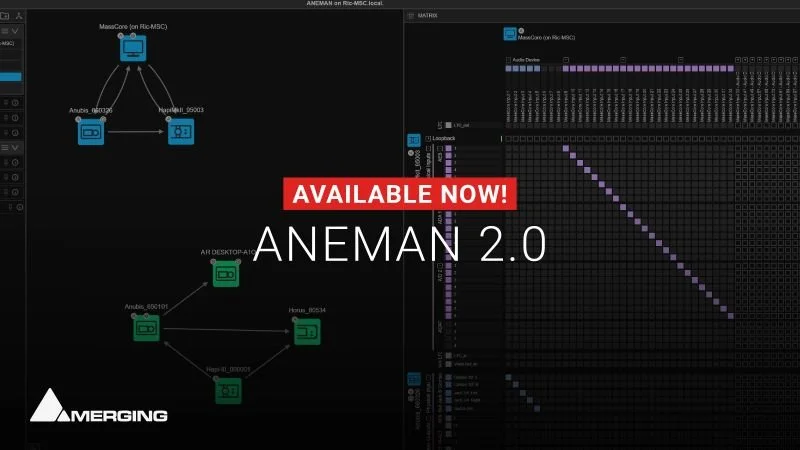Select the green Horus_80534 device node
Screen dimensions: 800x450
[307, 332]
